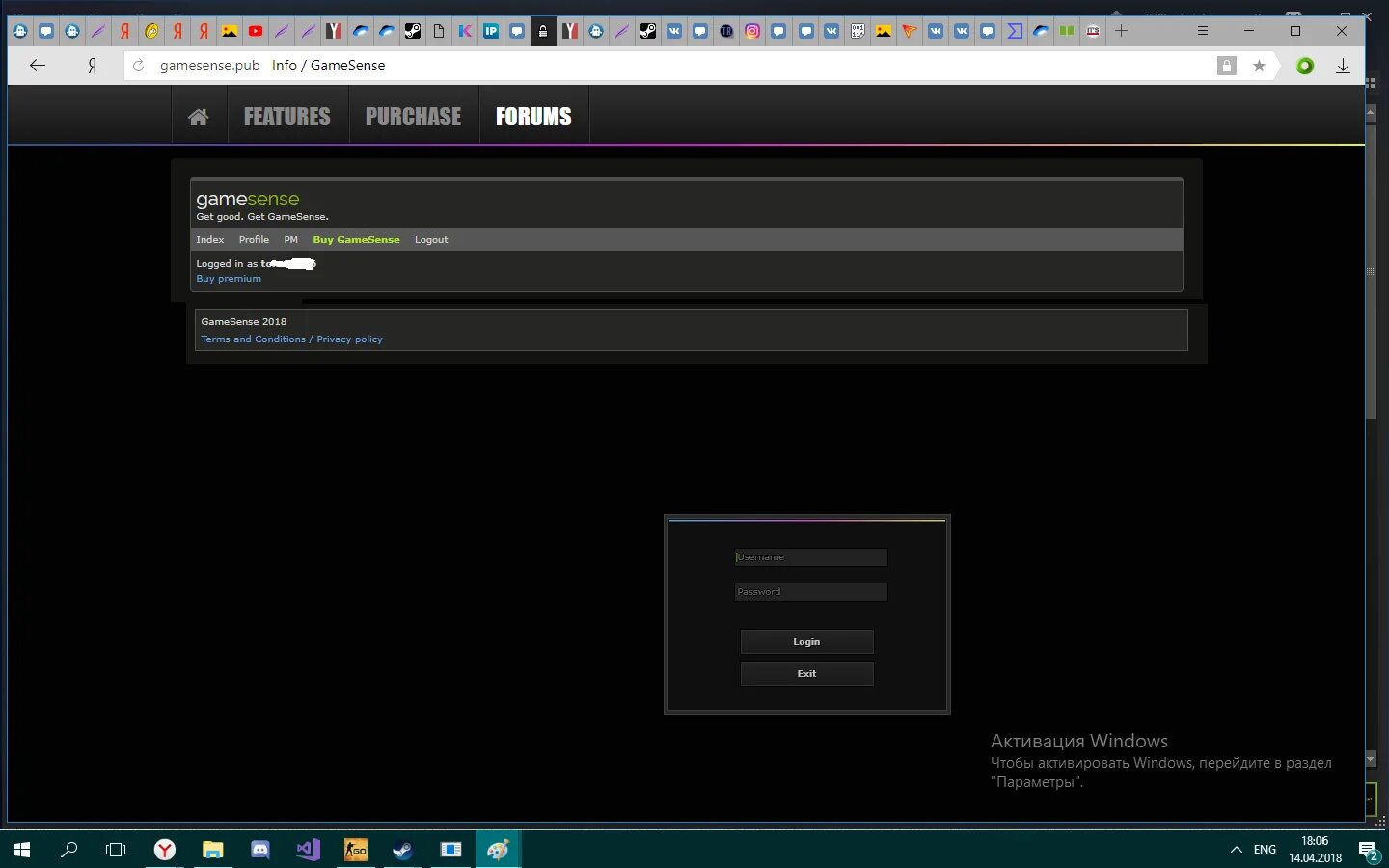The width and height of the screenshot is (1389, 868).
Task: Focus the Username input field
Action: tap(810, 557)
